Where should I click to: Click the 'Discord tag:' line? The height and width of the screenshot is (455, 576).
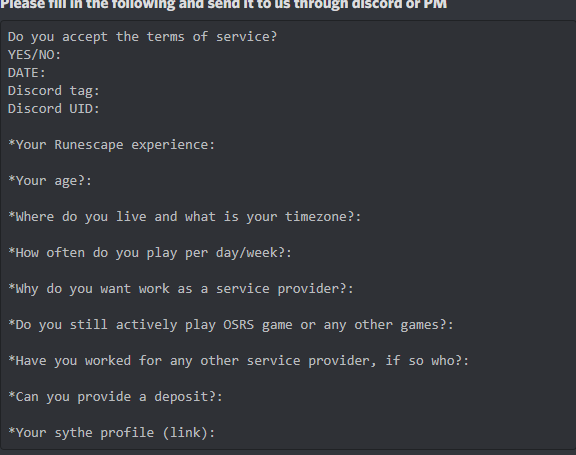(x=54, y=91)
